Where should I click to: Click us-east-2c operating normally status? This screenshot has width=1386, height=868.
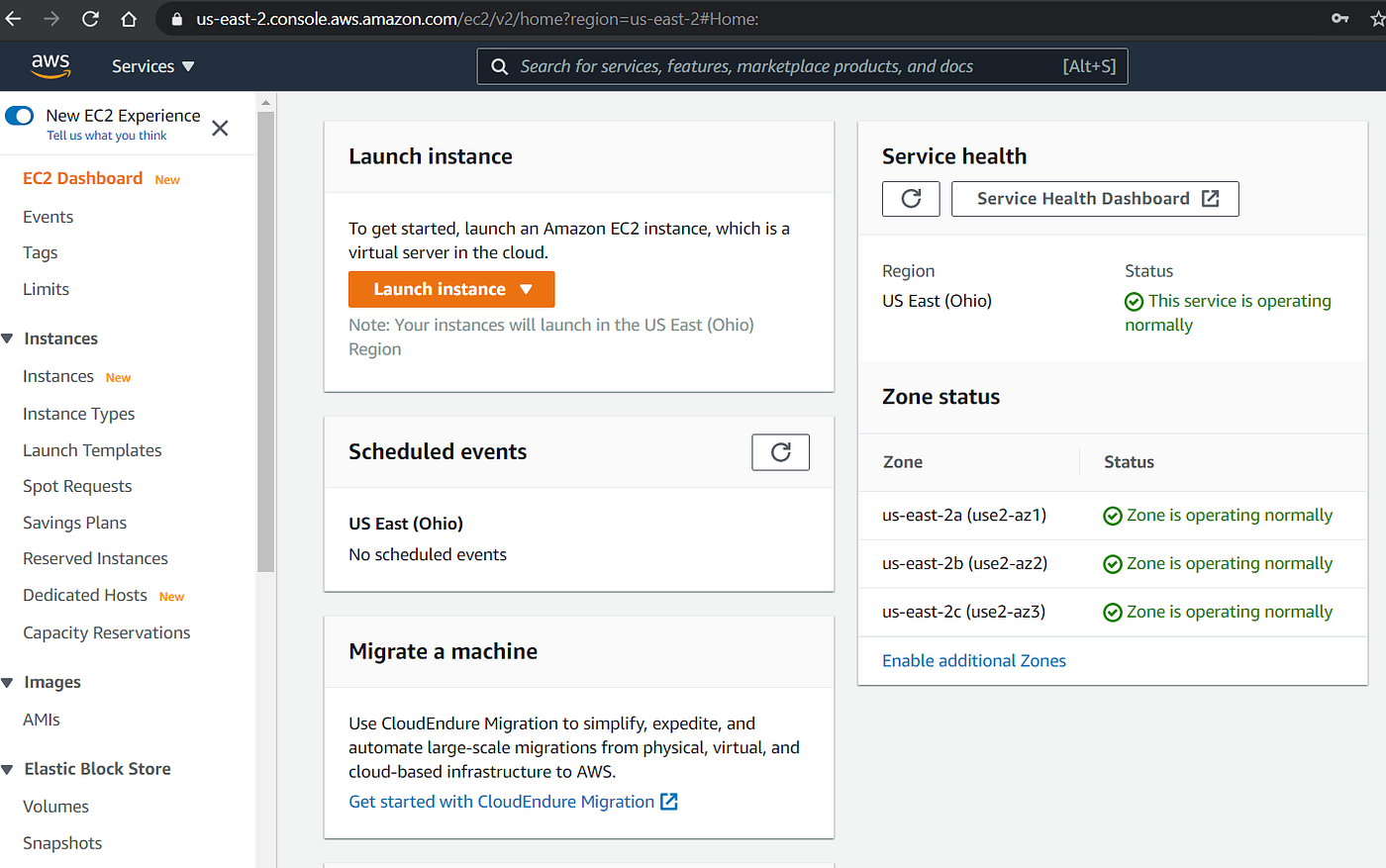click(1218, 612)
